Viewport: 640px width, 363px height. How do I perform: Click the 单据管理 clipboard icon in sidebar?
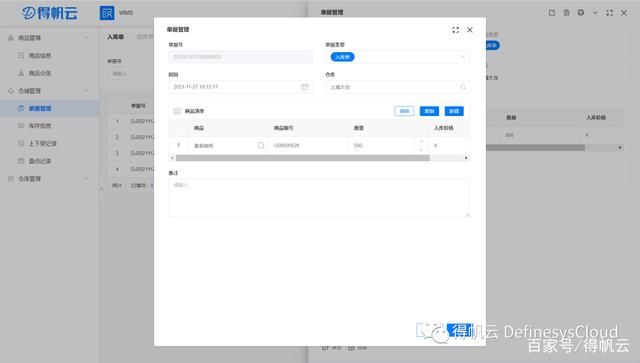[21, 108]
